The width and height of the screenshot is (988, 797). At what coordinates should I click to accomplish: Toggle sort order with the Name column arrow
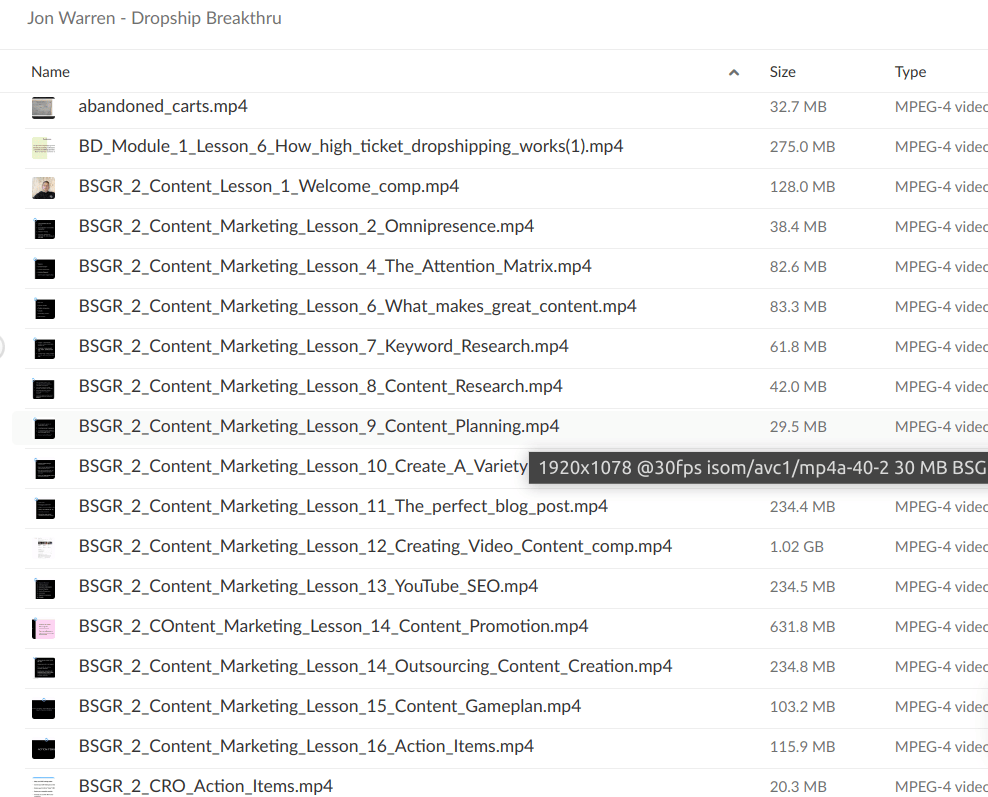point(734,72)
